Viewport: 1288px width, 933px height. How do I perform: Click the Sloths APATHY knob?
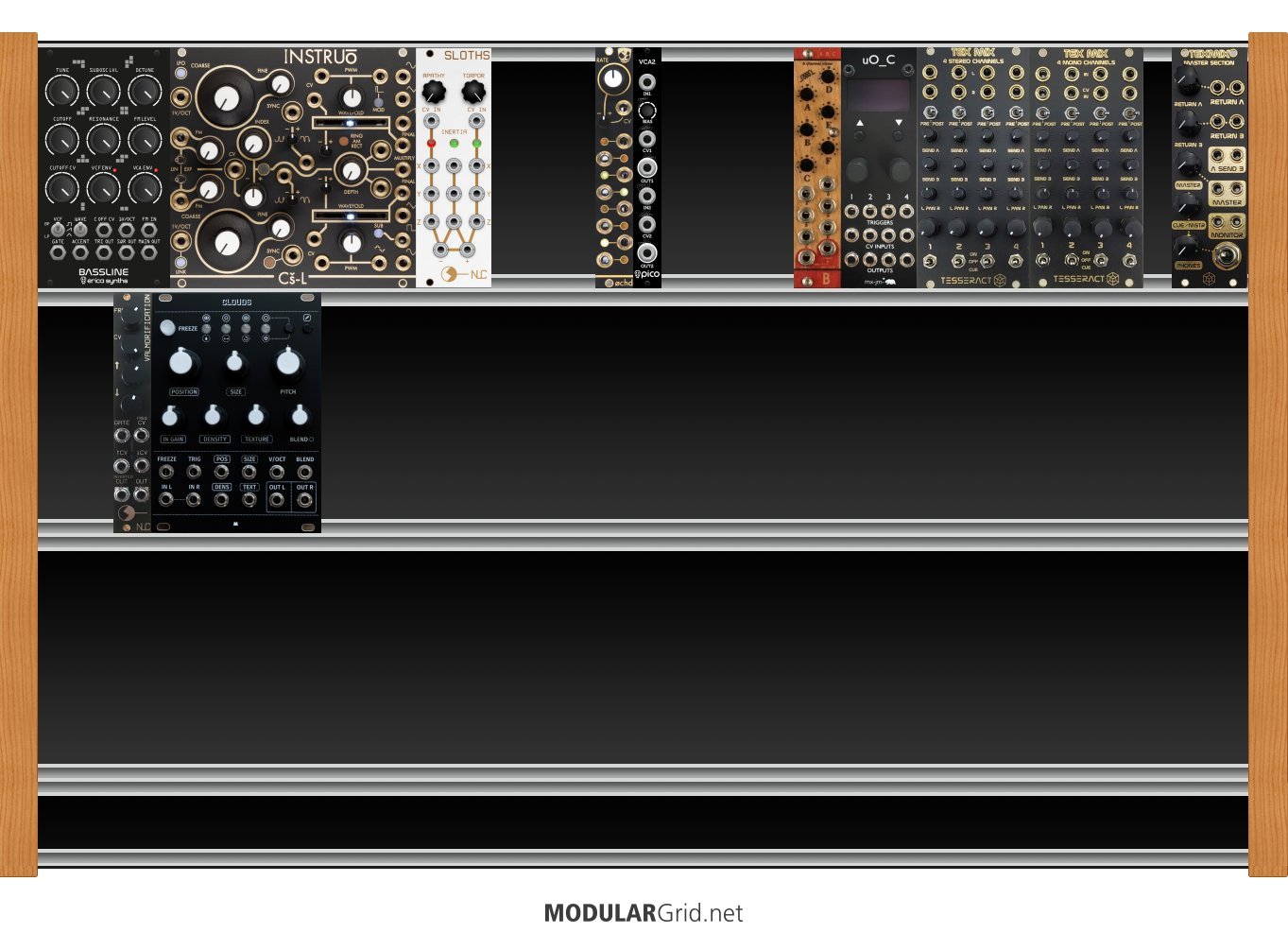click(x=433, y=93)
